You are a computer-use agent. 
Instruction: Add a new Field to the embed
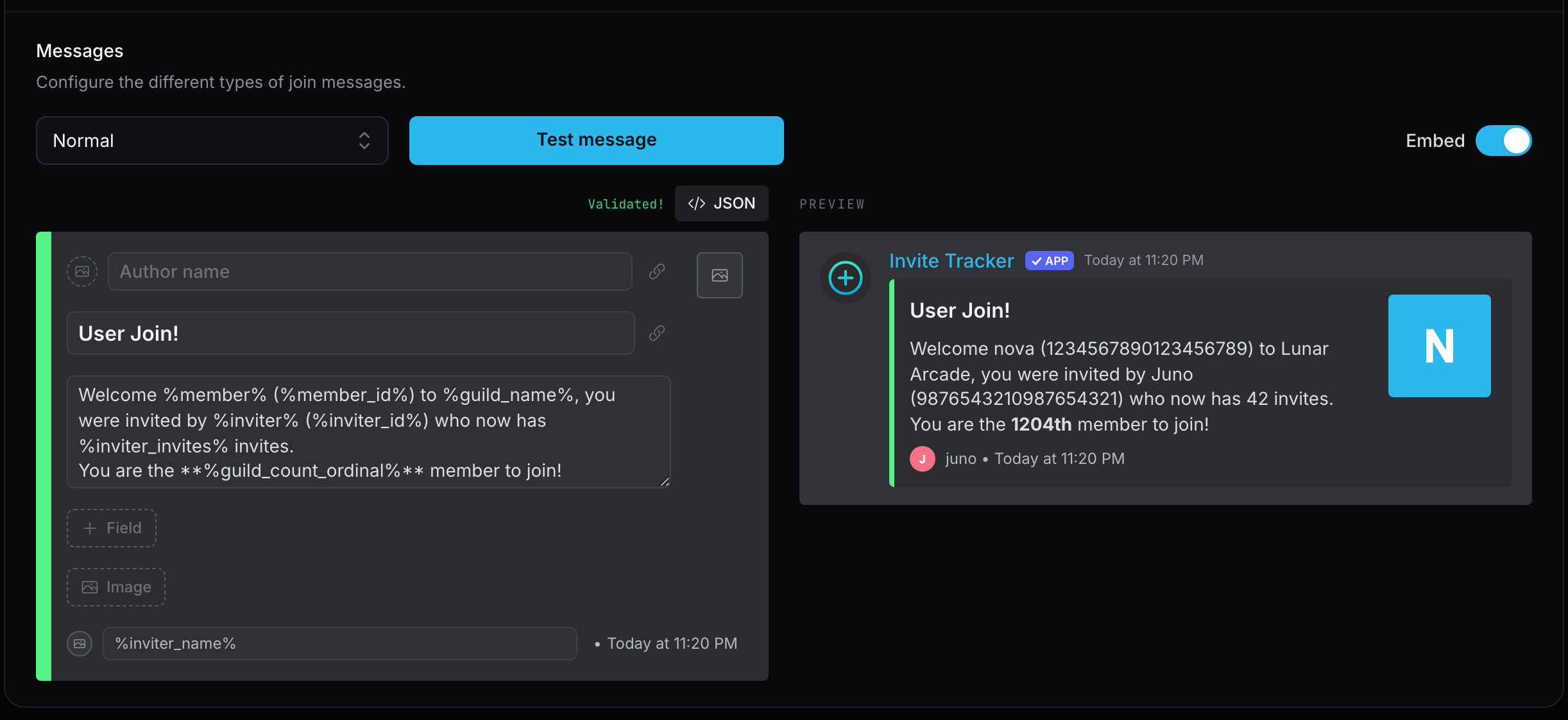tap(112, 528)
